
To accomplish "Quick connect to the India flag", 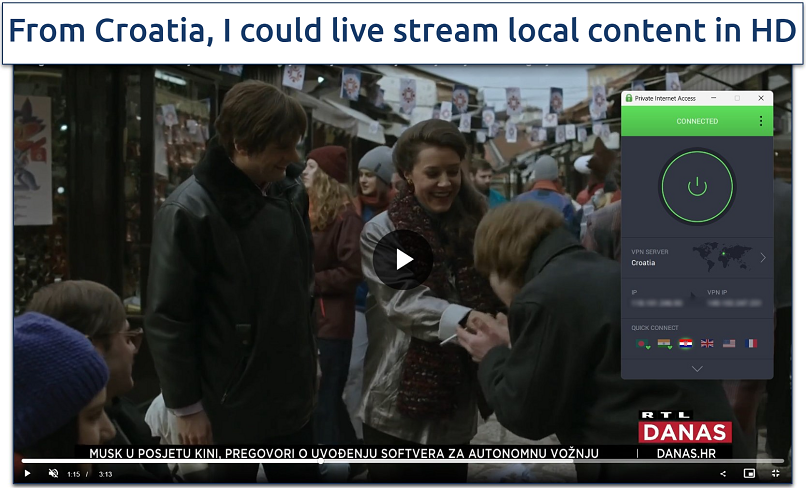I will (665, 344).
